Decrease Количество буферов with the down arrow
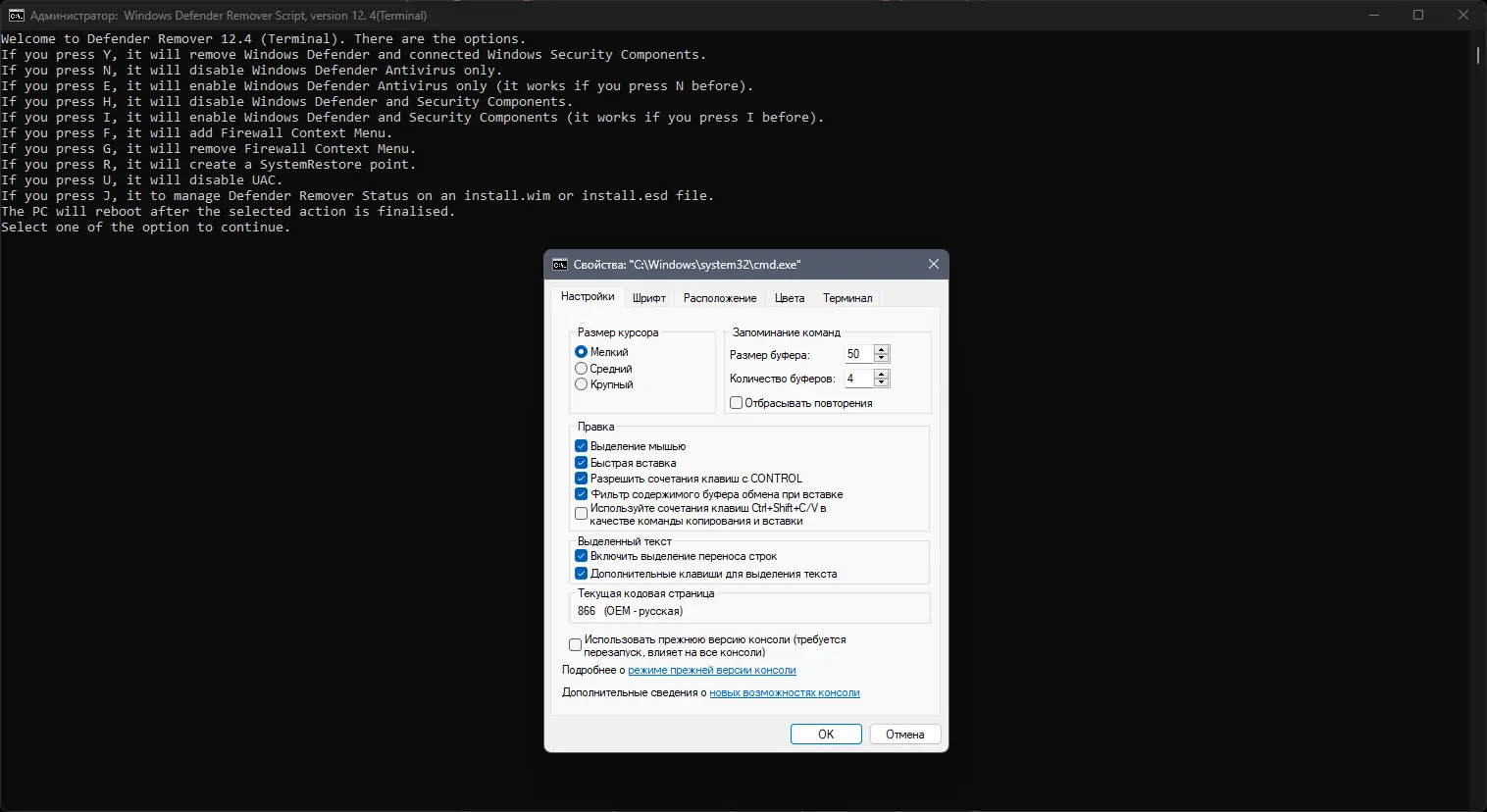The width and height of the screenshot is (1487, 812). pos(882,382)
